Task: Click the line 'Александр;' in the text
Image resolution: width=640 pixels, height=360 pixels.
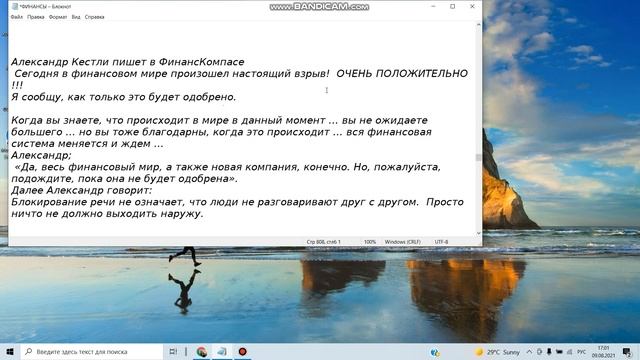Action: click(x=41, y=156)
